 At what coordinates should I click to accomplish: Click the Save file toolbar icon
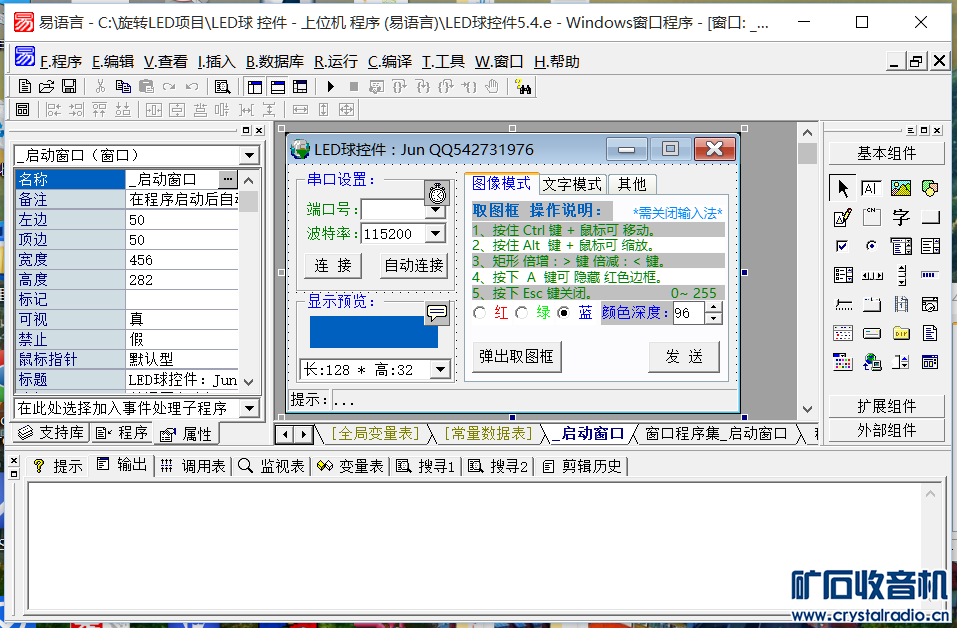[69, 87]
